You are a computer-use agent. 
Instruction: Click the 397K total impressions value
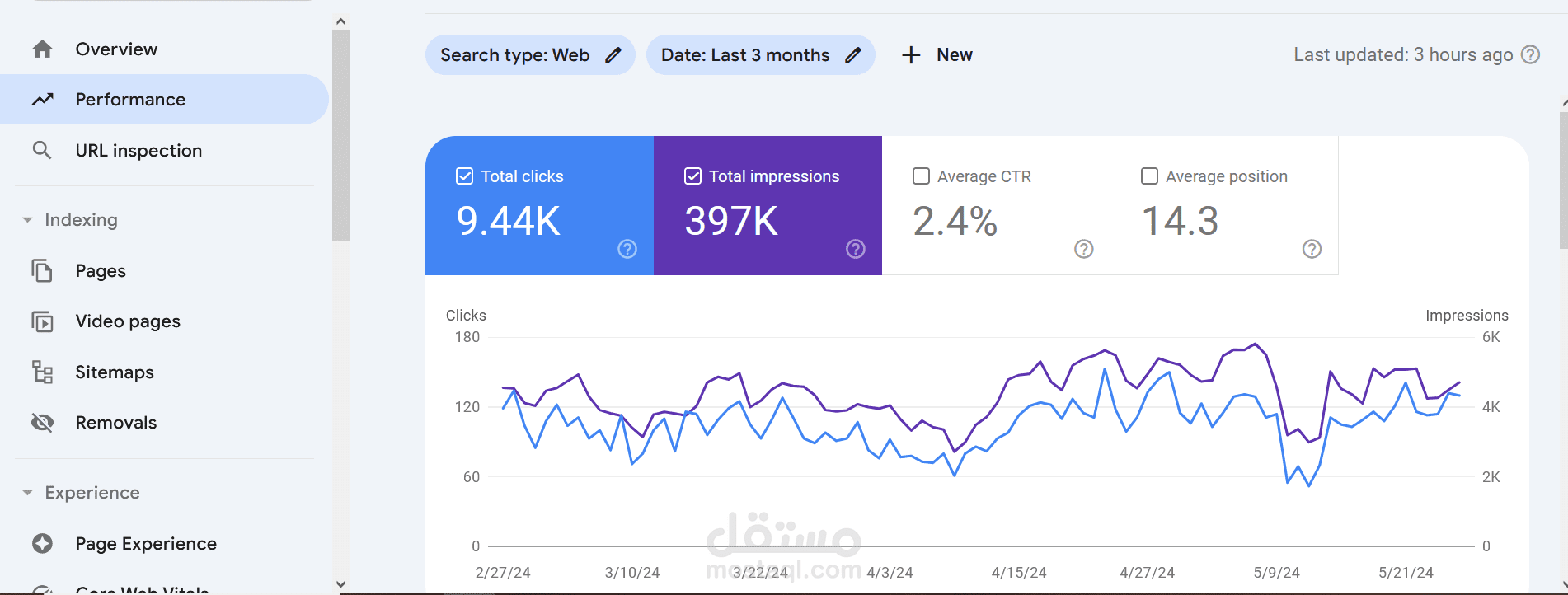pos(731,221)
